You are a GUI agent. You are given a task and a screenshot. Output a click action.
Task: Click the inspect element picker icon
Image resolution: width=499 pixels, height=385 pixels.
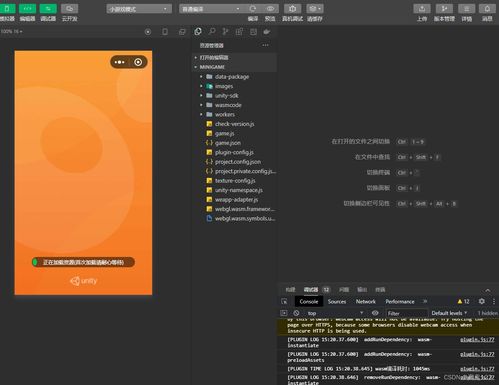[284, 301]
